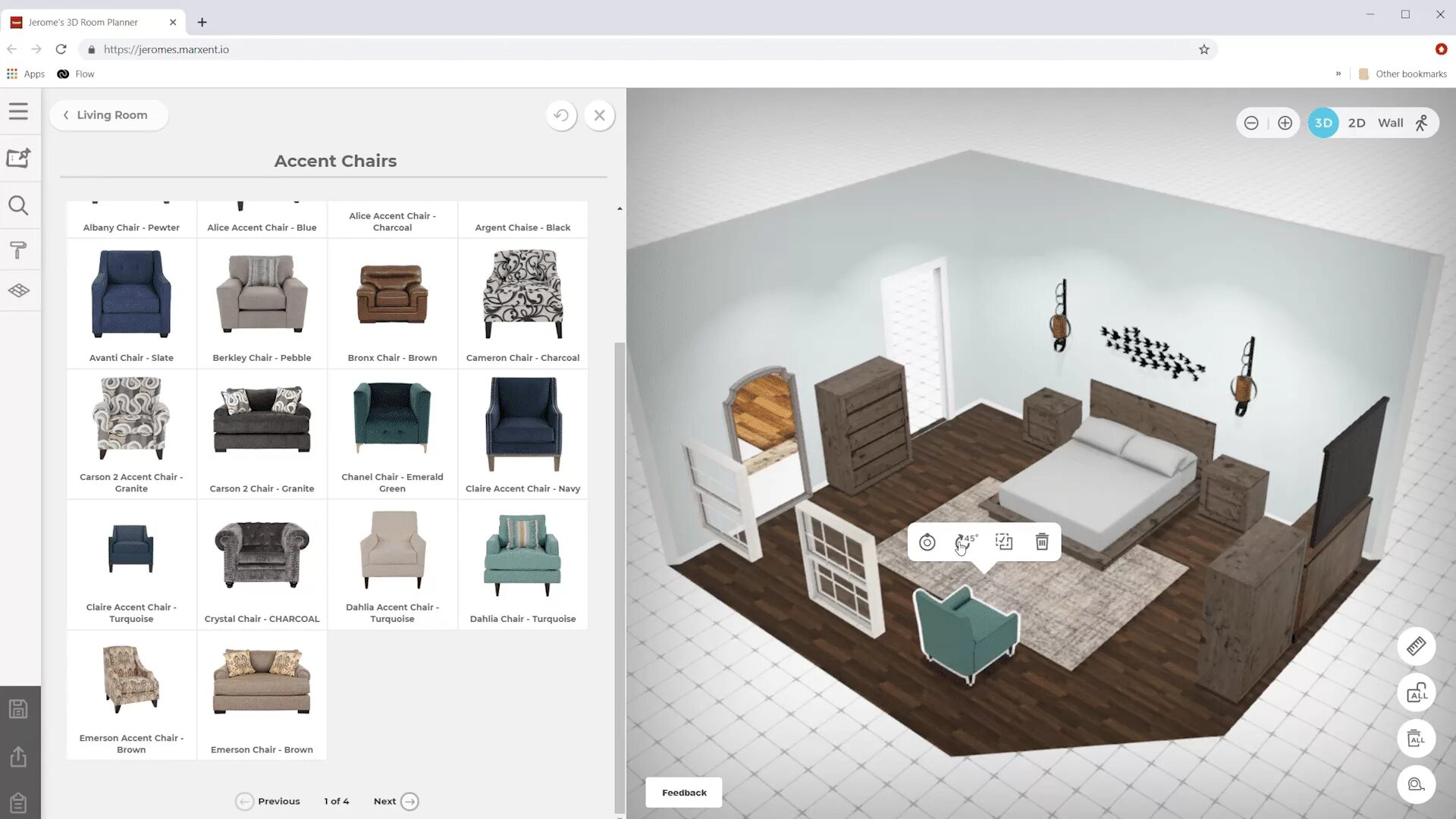Switch to 2D view mode
This screenshot has width=1456, height=819.
pos(1357,123)
